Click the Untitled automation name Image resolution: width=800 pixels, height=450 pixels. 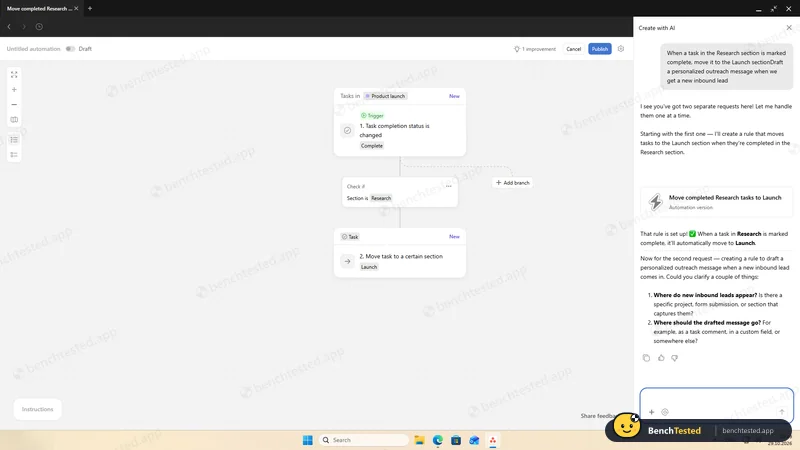pos(33,49)
